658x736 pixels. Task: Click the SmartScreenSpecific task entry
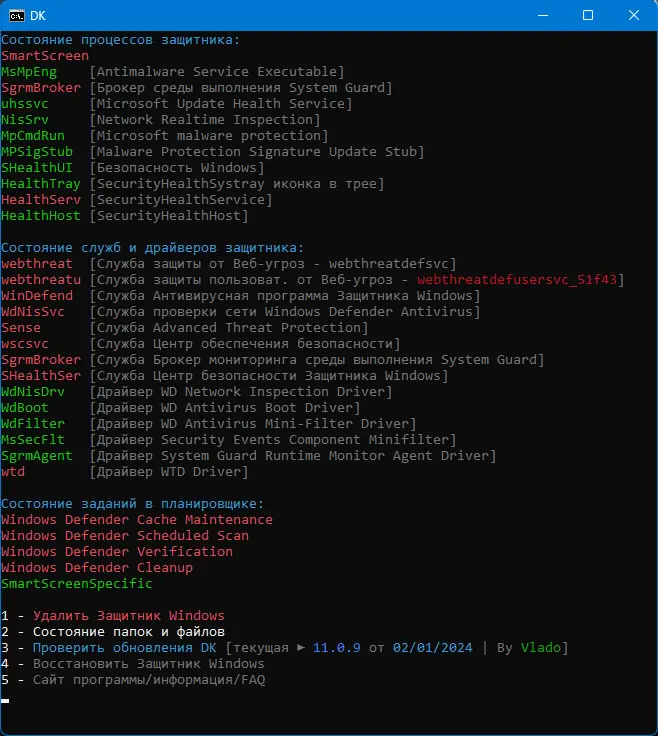coord(77,583)
